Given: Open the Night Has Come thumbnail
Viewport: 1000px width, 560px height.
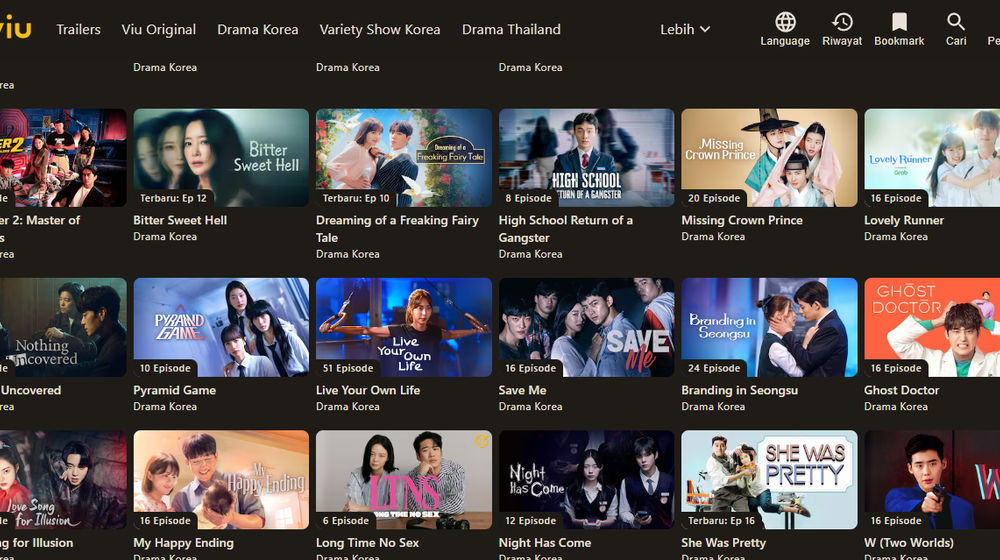Looking at the screenshot, I should [587, 480].
